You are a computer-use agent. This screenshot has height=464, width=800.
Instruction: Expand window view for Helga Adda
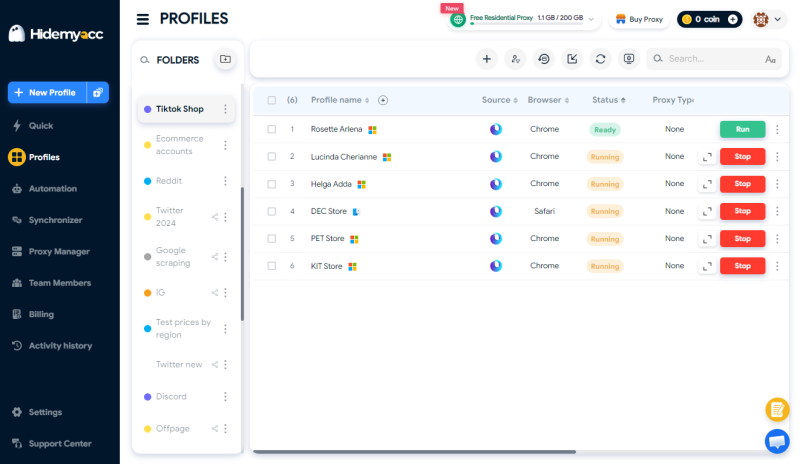[x=707, y=184]
